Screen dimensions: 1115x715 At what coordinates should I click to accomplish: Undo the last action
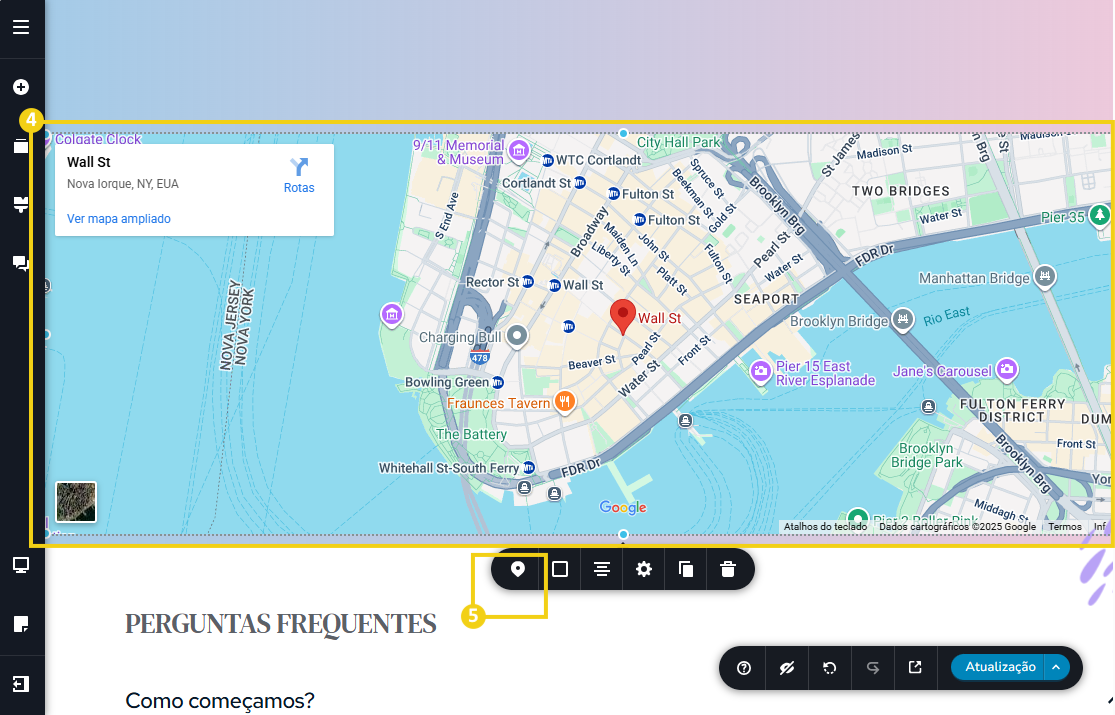coord(829,668)
